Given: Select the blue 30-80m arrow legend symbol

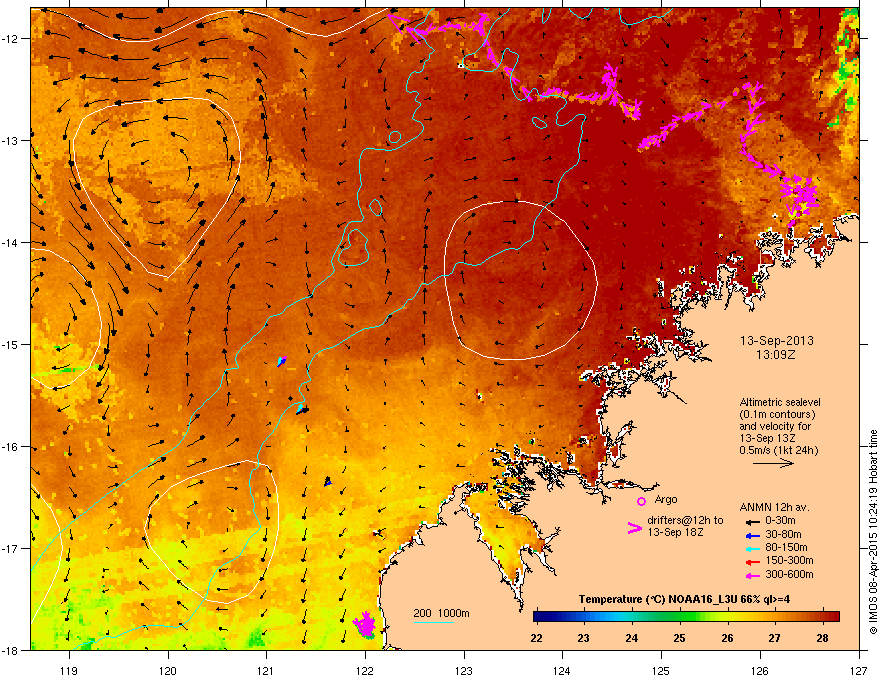Looking at the screenshot, I should tap(752, 535).
